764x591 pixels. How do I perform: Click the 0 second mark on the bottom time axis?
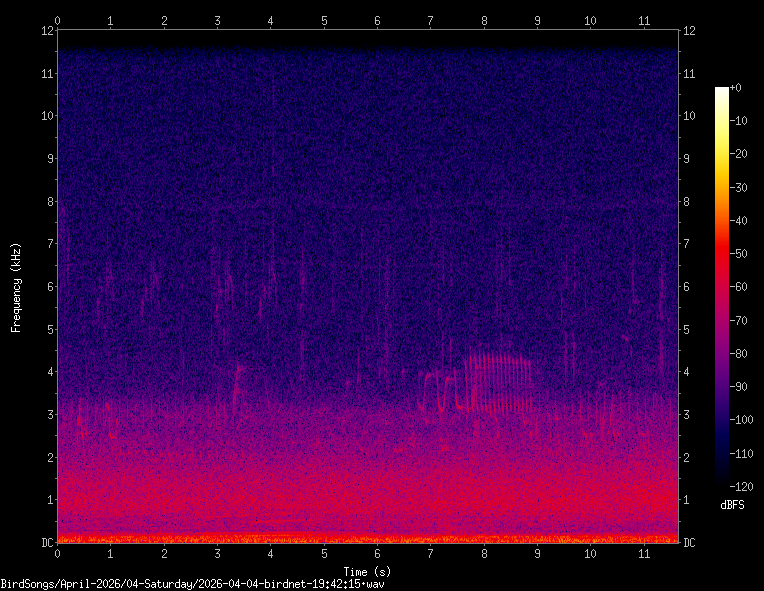click(58, 553)
